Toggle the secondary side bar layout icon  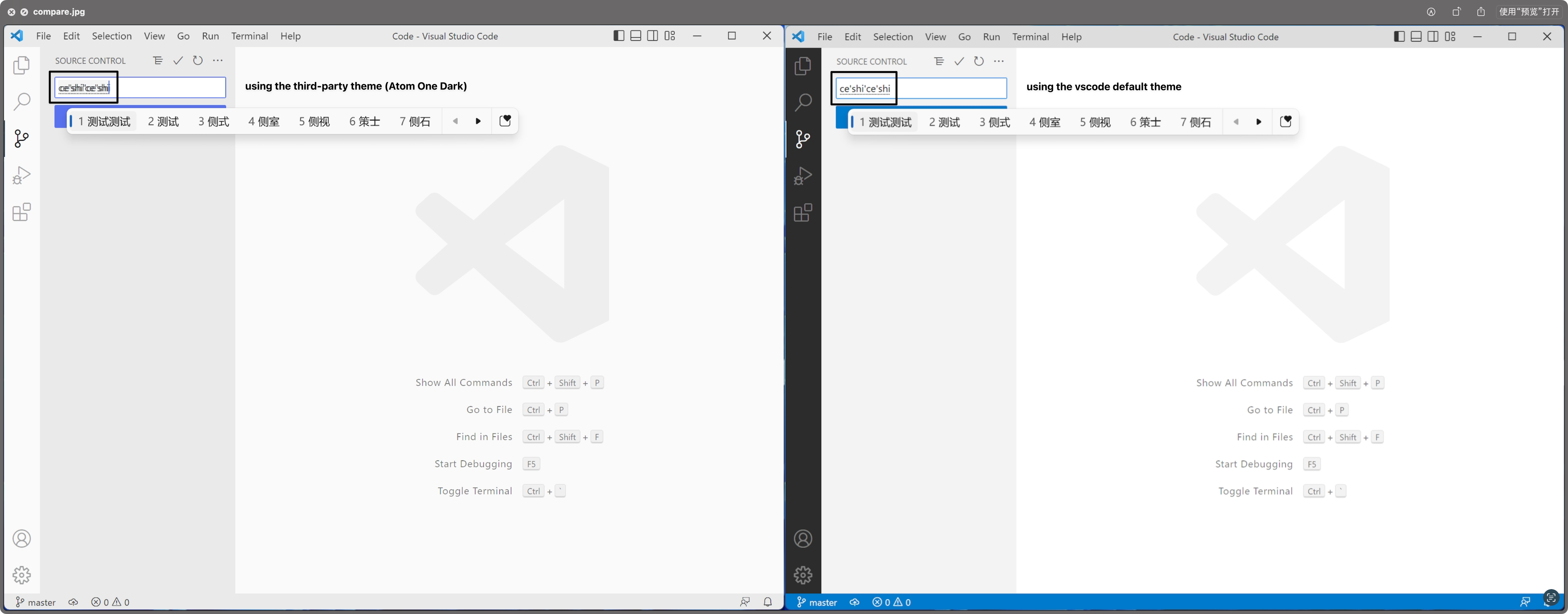[653, 36]
